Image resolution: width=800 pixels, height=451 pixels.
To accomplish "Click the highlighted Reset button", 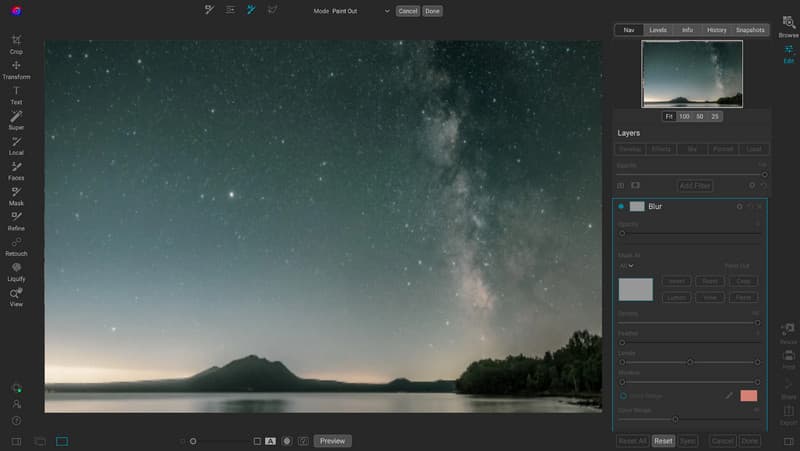I will pyautogui.click(x=663, y=441).
